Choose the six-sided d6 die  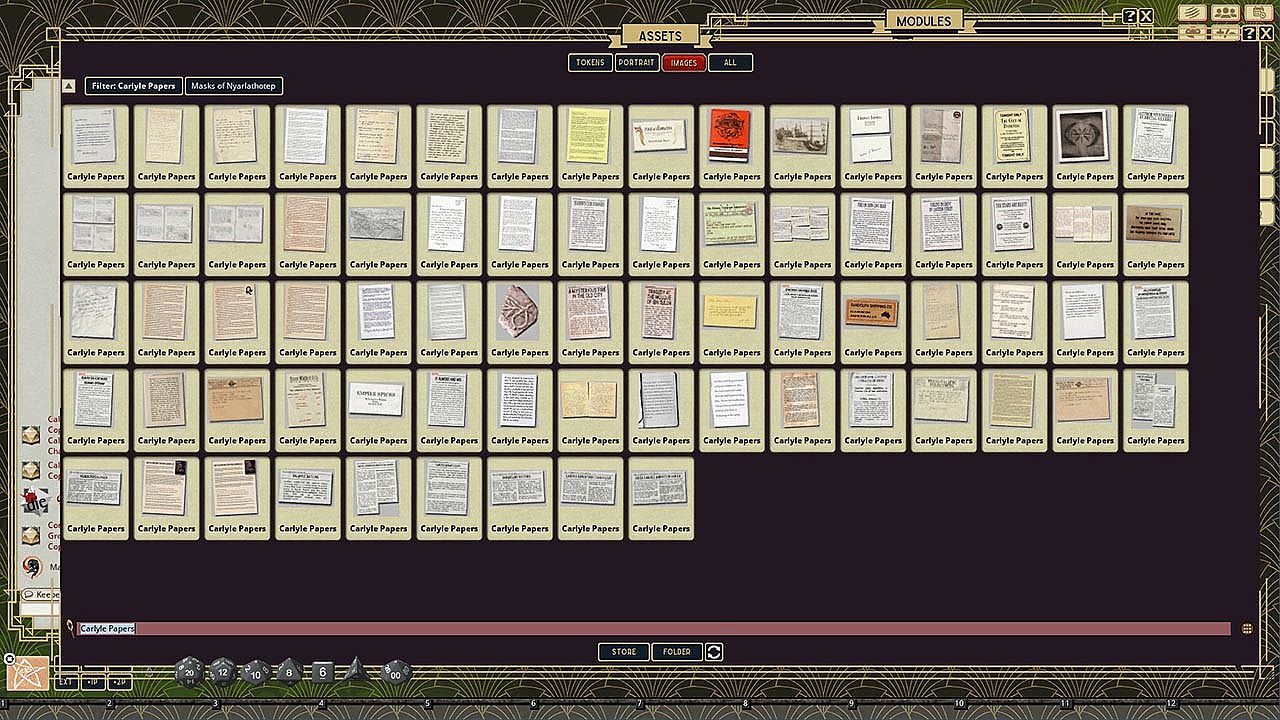(322, 672)
